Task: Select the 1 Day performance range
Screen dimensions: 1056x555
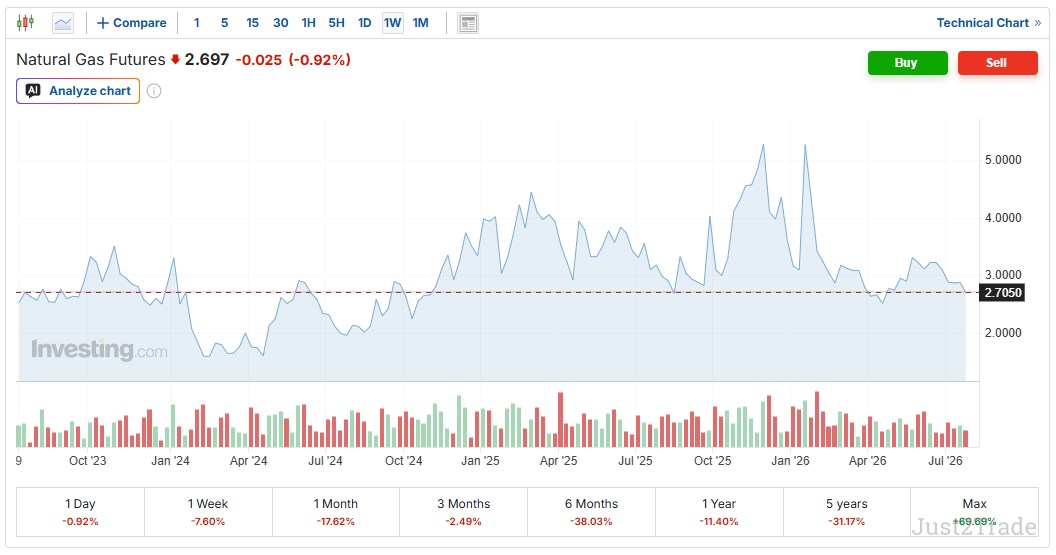Action: [x=80, y=512]
